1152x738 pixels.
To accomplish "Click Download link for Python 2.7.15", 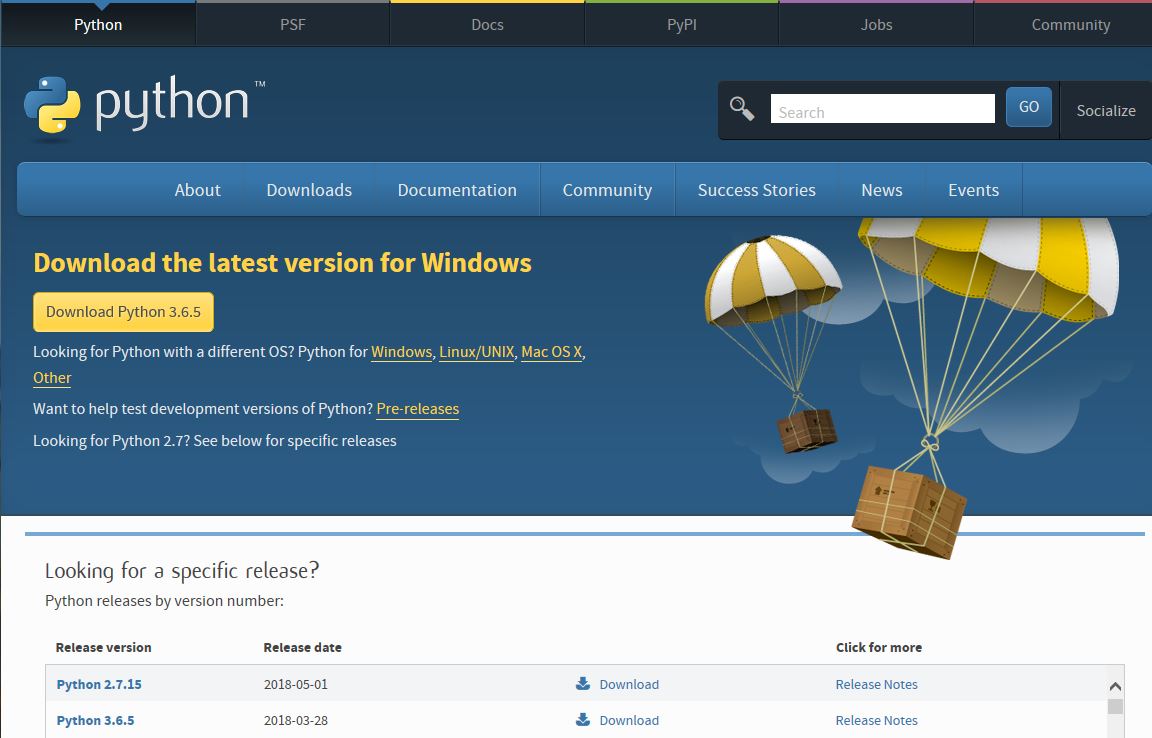I will tap(629, 684).
